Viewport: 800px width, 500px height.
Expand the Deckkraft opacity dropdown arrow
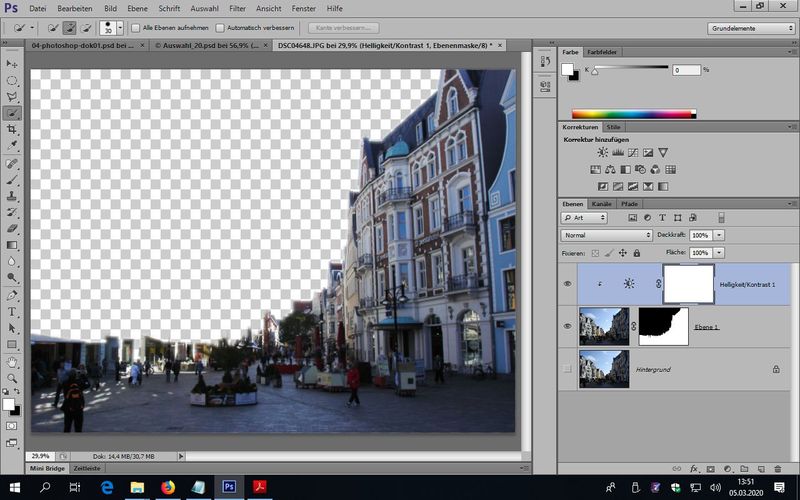pos(720,235)
